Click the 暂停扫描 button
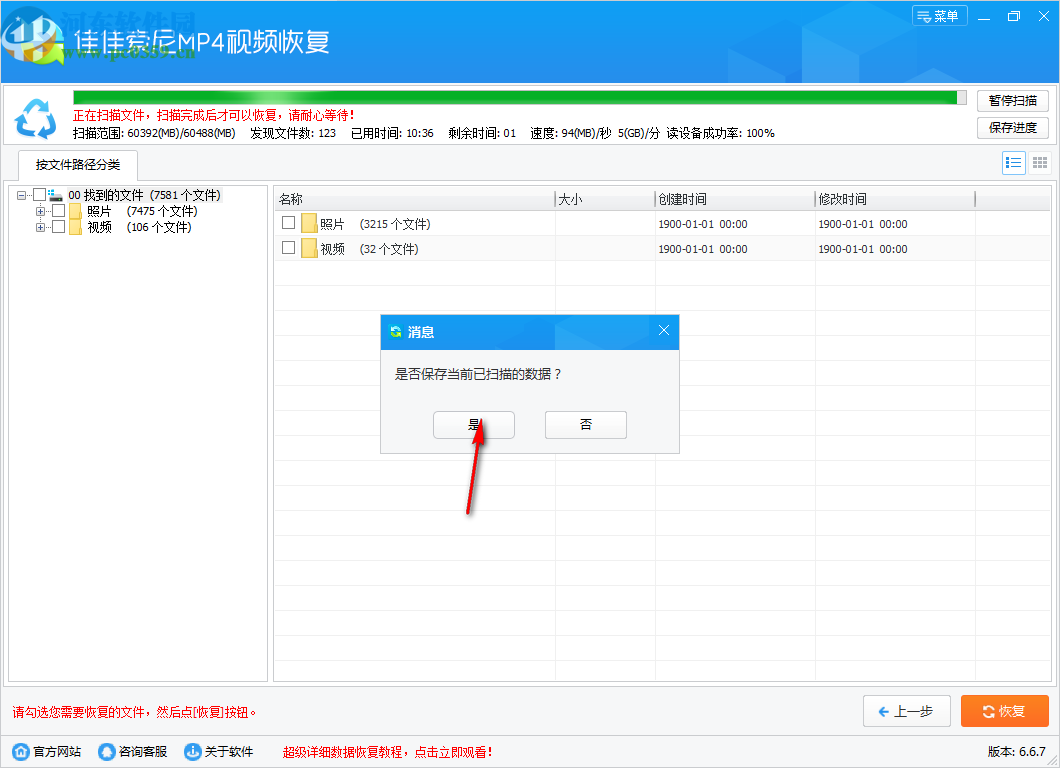The image size is (1060, 768). click(1012, 101)
